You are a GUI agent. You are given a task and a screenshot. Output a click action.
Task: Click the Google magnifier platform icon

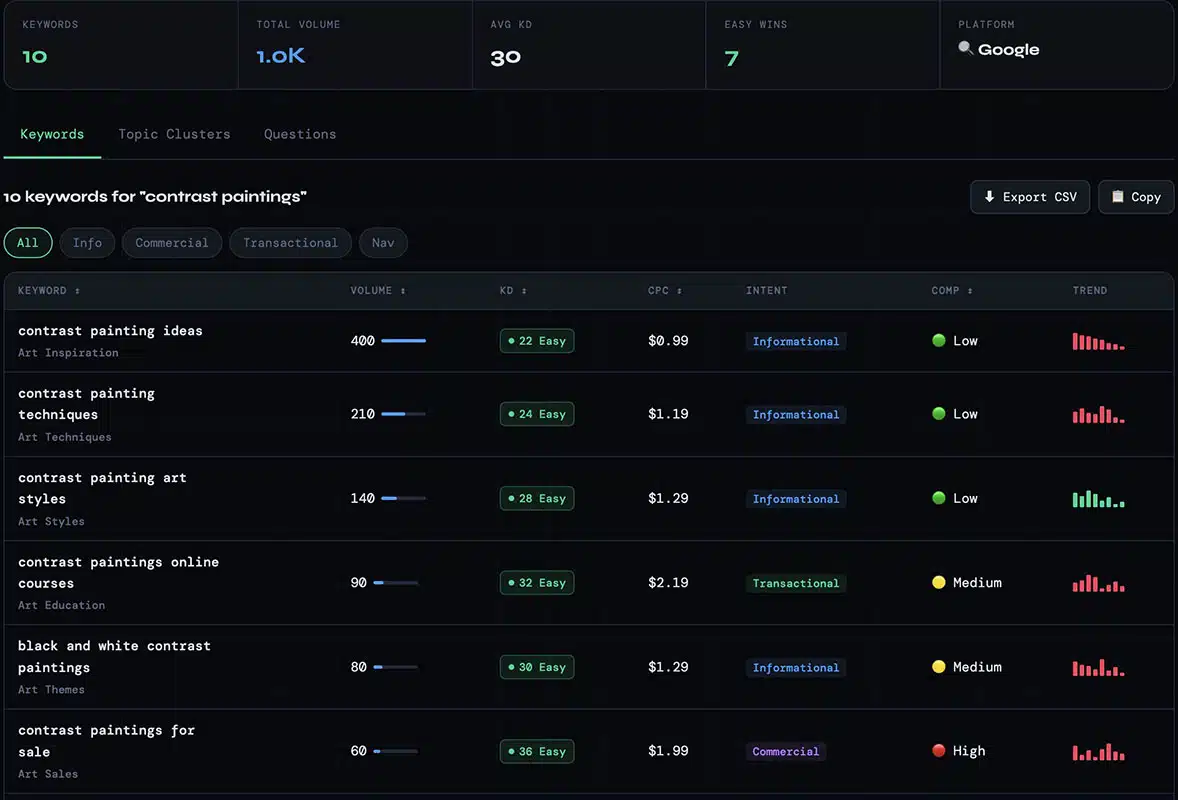click(x=965, y=48)
